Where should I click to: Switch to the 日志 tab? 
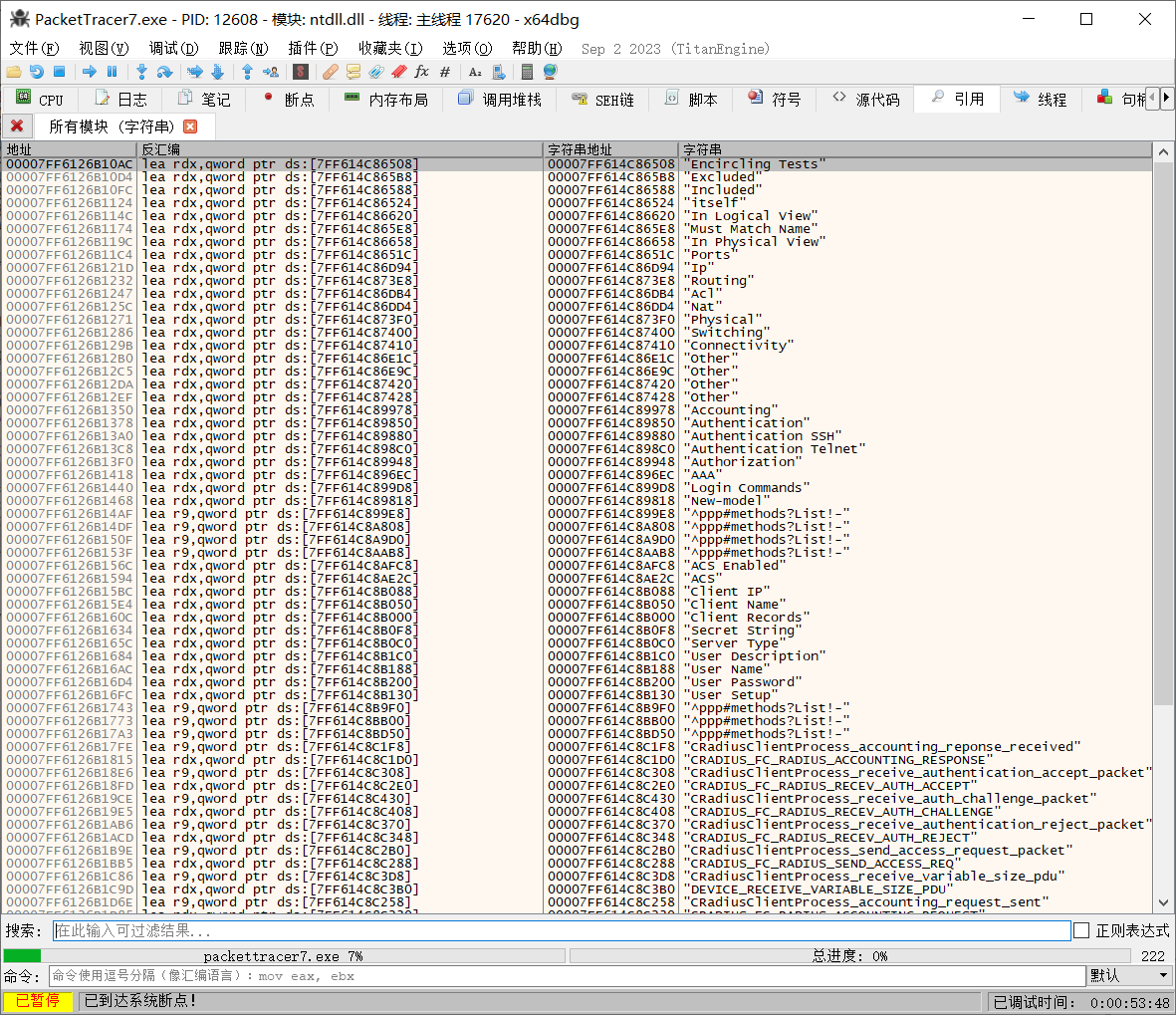coord(120,100)
